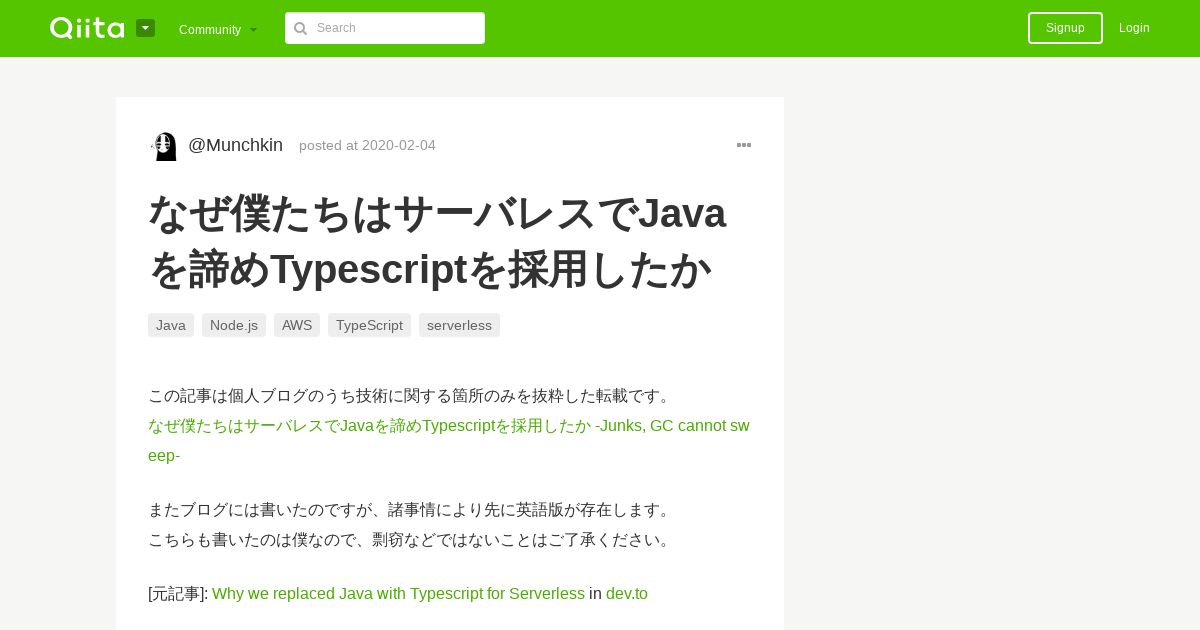Click the sentence 'またブログには書いたのですが'

412,510
